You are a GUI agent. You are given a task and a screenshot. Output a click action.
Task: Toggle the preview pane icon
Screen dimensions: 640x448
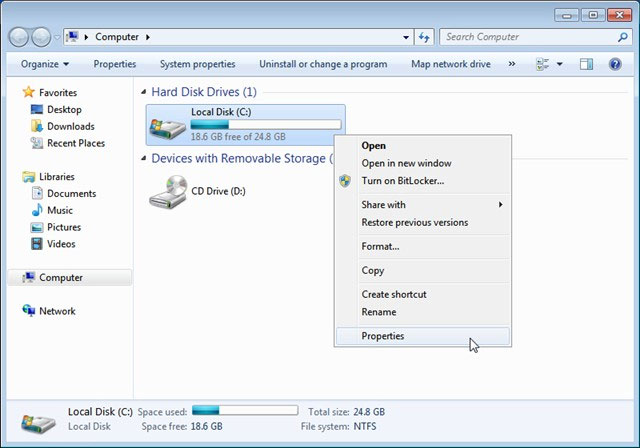586,64
